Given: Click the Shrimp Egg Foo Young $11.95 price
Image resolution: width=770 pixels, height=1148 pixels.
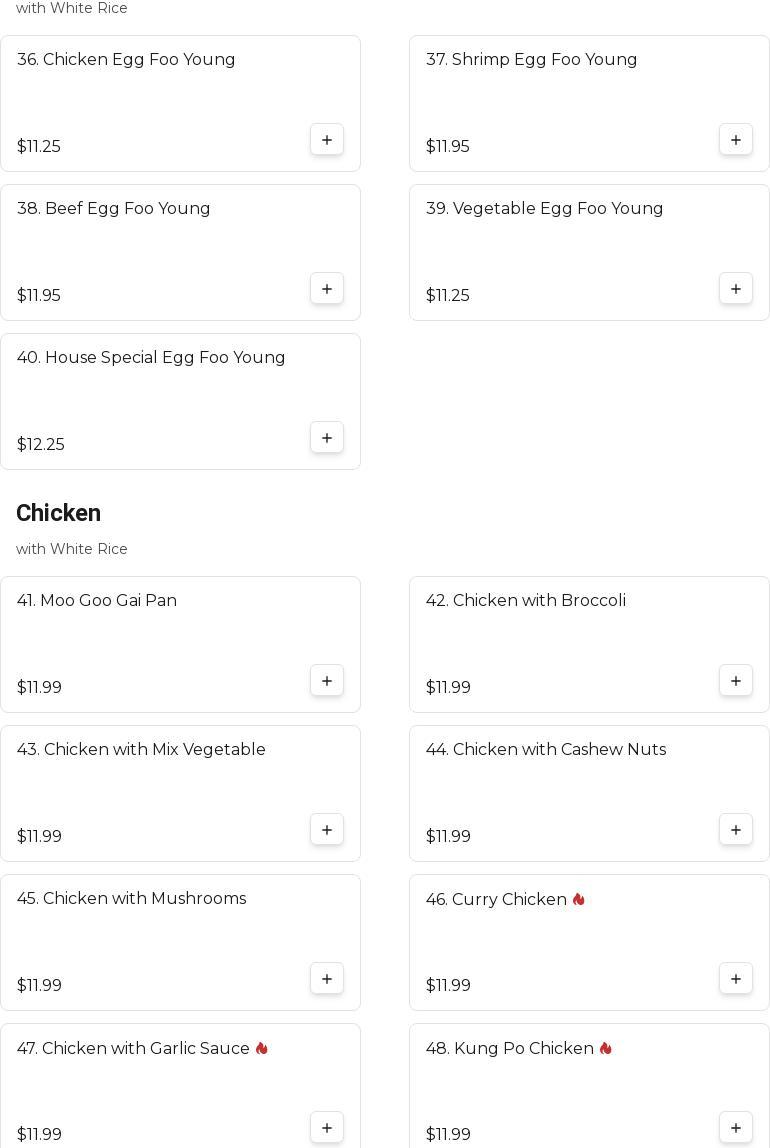Looking at the screenshot, I should pos(447,146).
